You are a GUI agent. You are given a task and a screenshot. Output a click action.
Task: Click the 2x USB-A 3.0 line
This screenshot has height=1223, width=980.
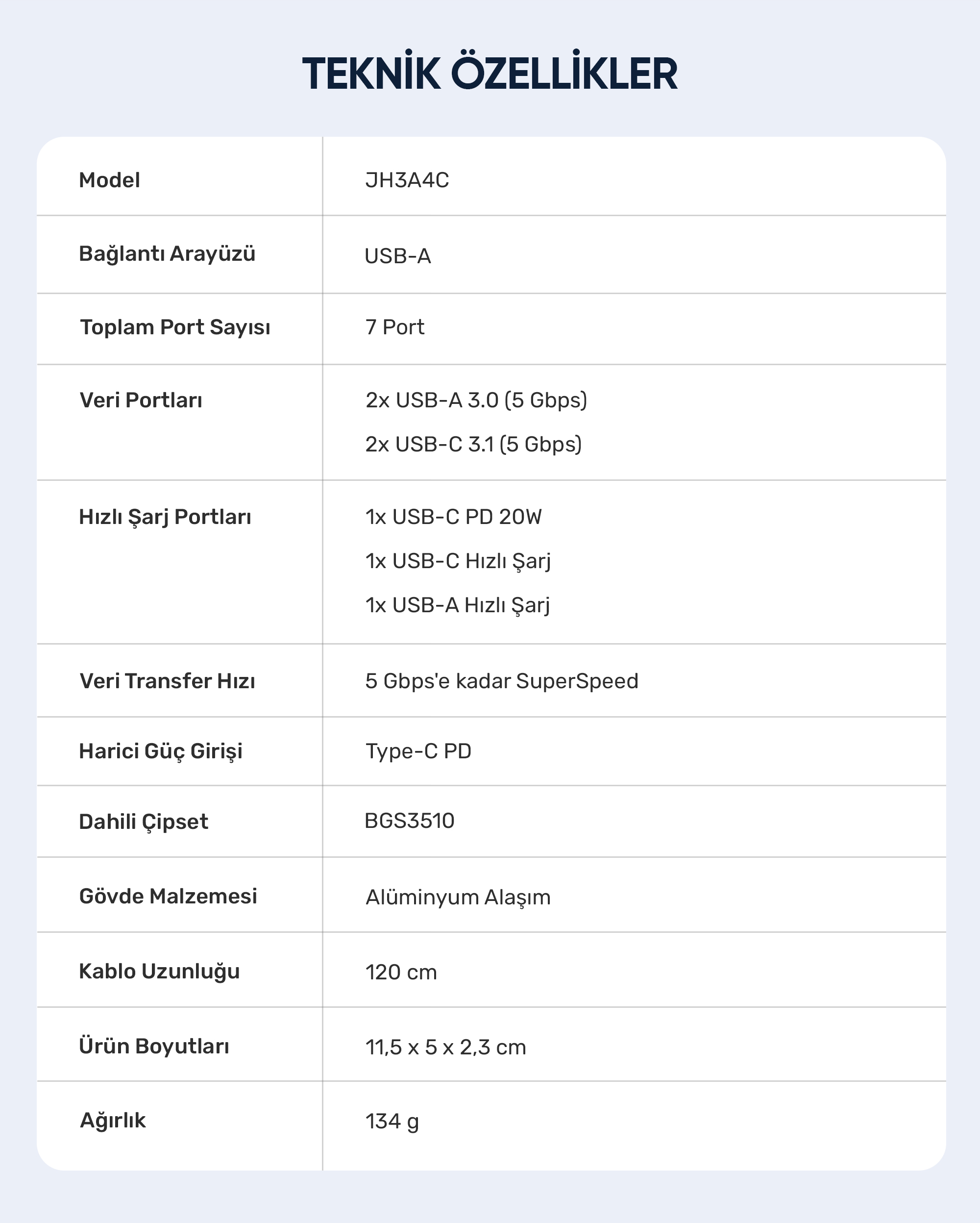(x=476, y=400)
